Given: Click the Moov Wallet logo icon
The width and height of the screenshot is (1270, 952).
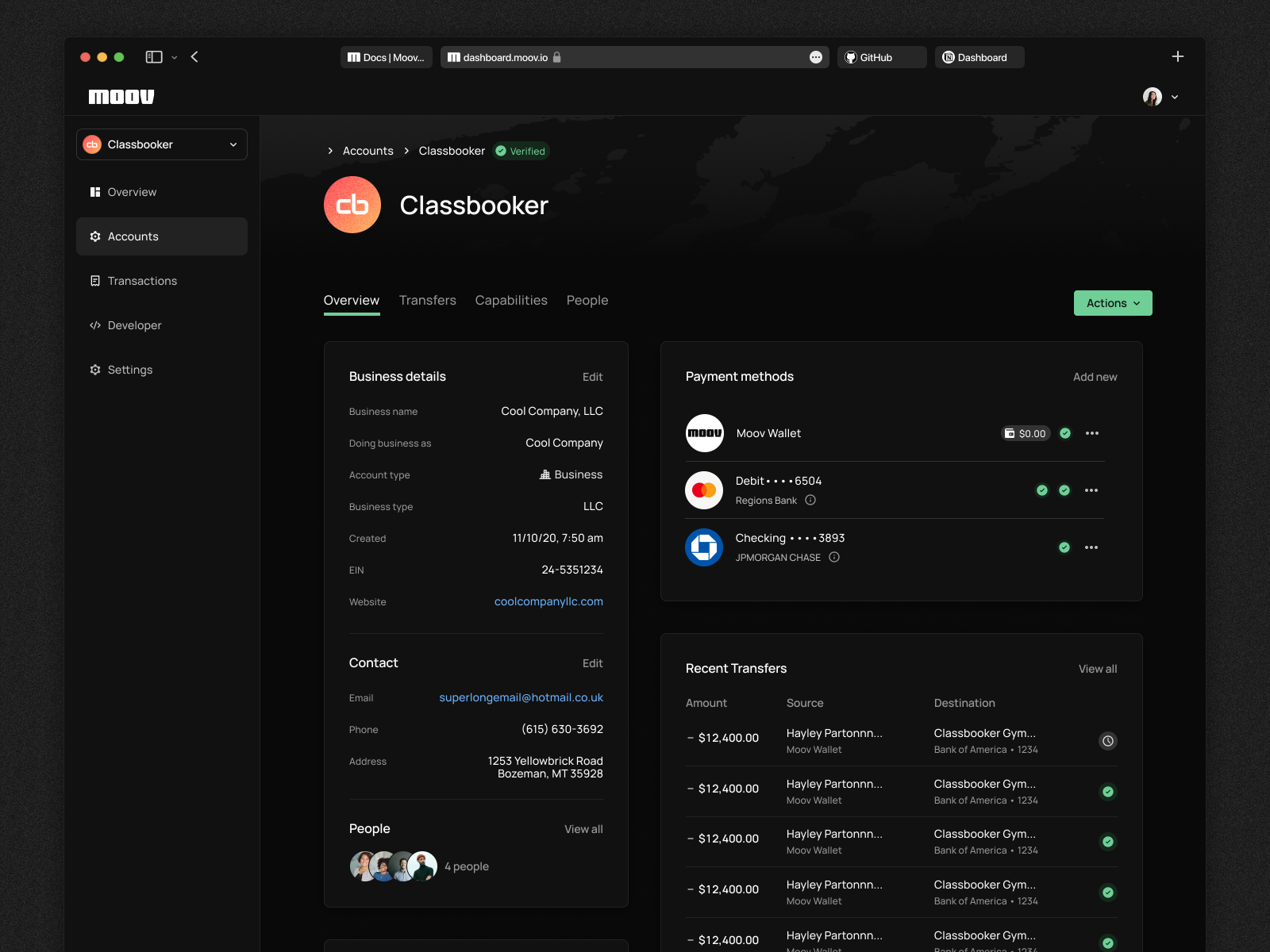Looking at the screenshot, I should coord(705,433).
